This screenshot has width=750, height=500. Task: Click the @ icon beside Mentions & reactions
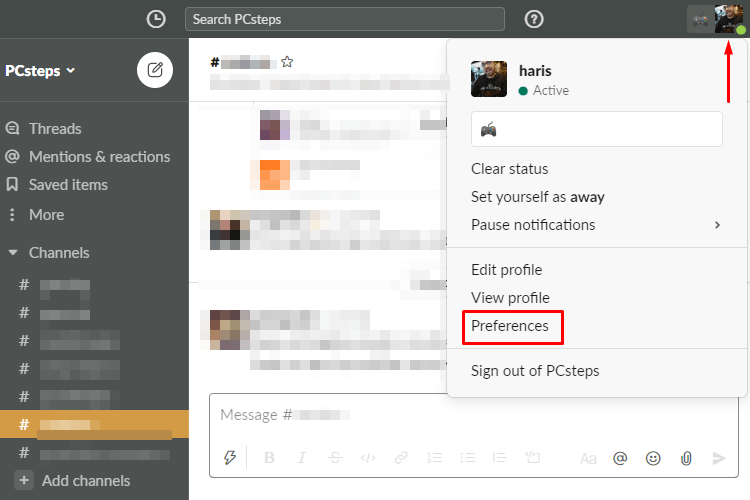(12, 156)
